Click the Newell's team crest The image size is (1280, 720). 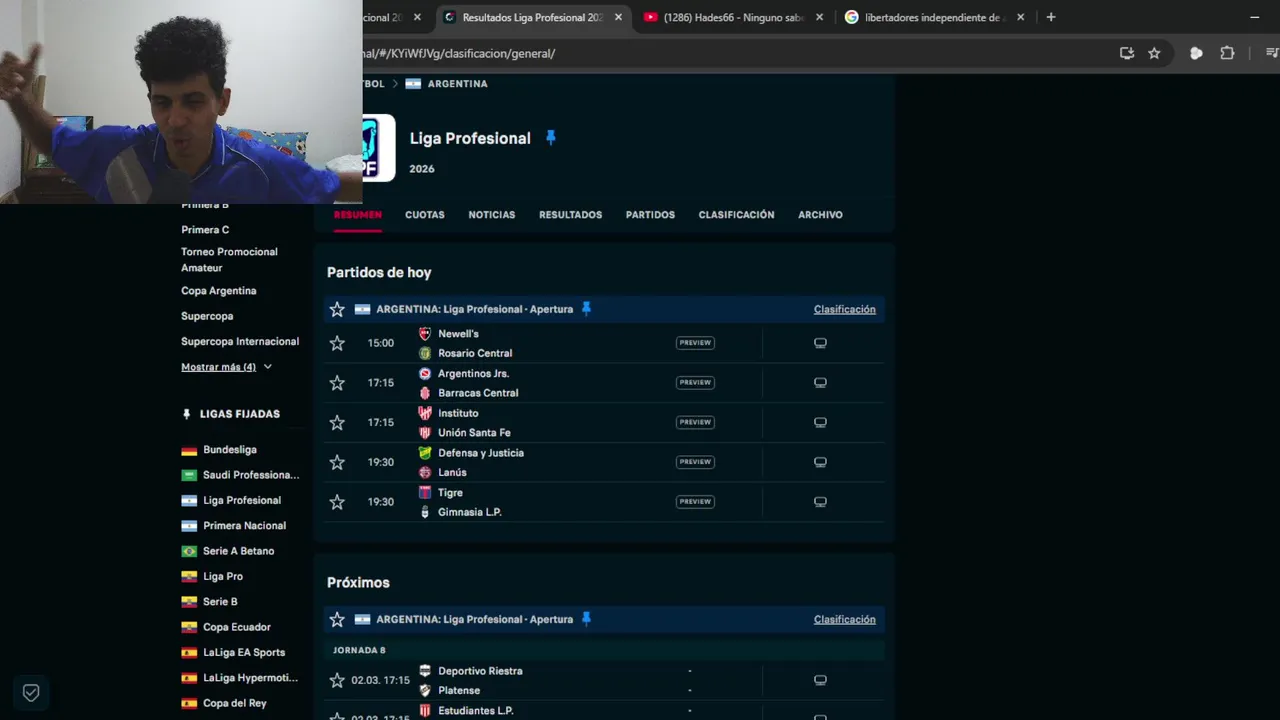click(425, 334)
